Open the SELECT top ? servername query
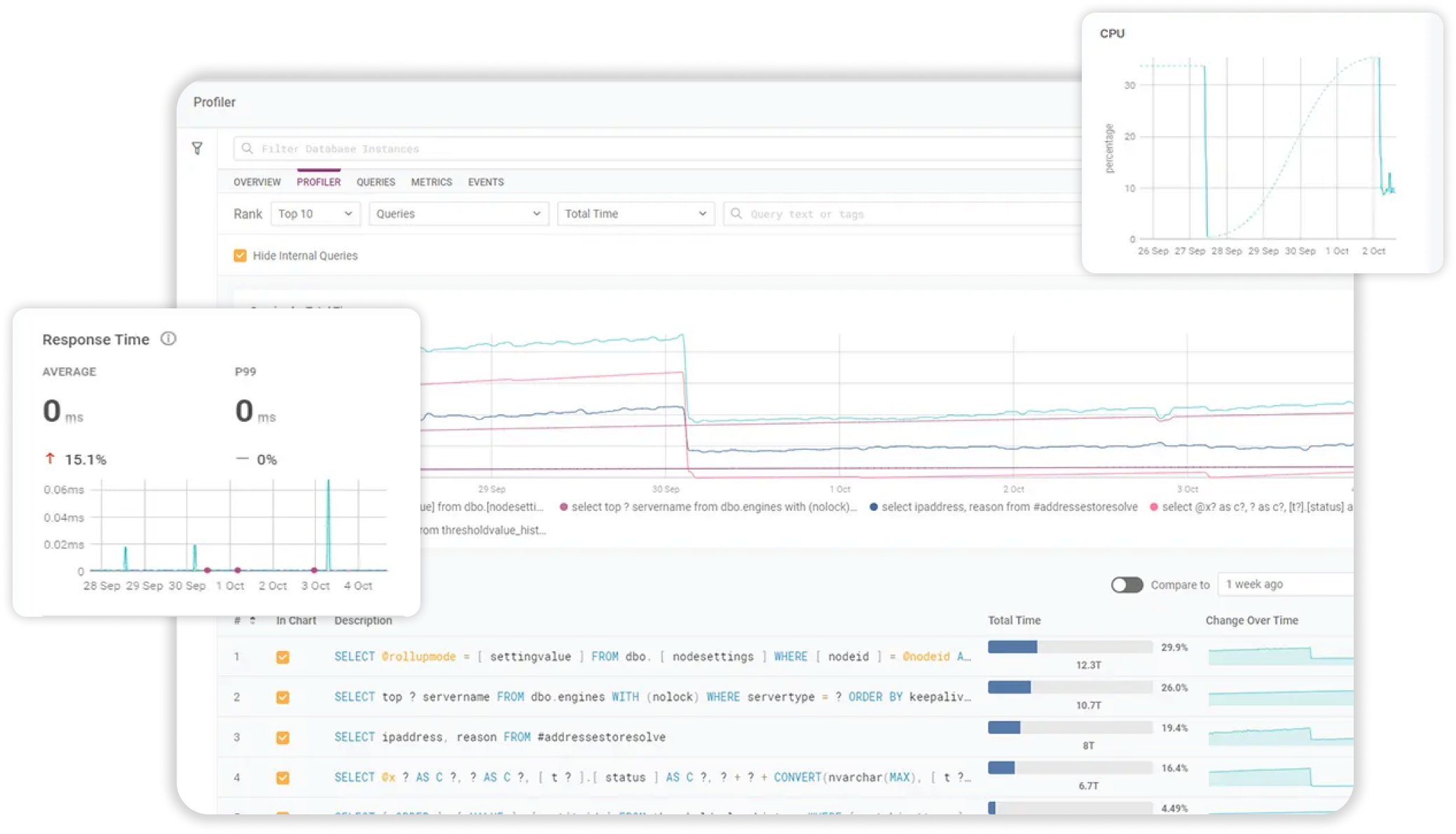 (652, 697)
